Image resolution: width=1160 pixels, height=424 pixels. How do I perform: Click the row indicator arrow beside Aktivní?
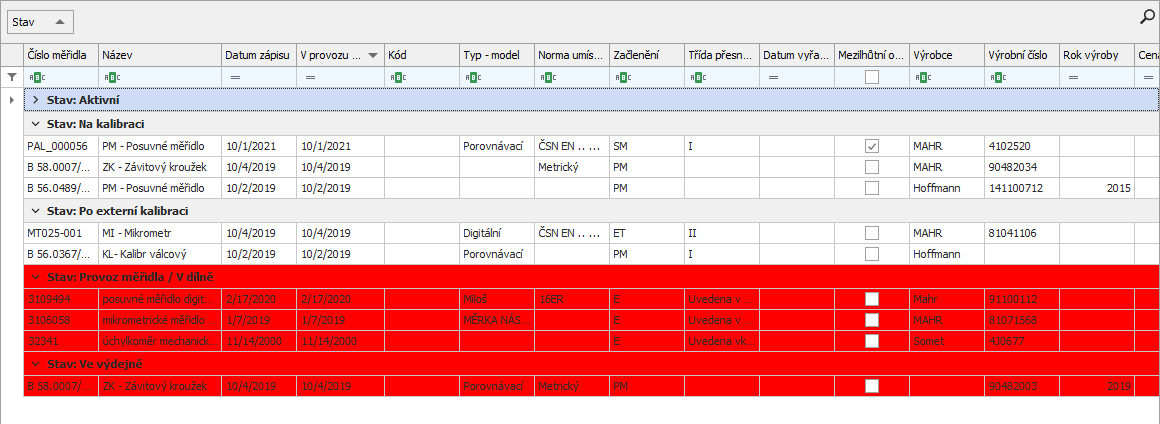pos(12,99)
